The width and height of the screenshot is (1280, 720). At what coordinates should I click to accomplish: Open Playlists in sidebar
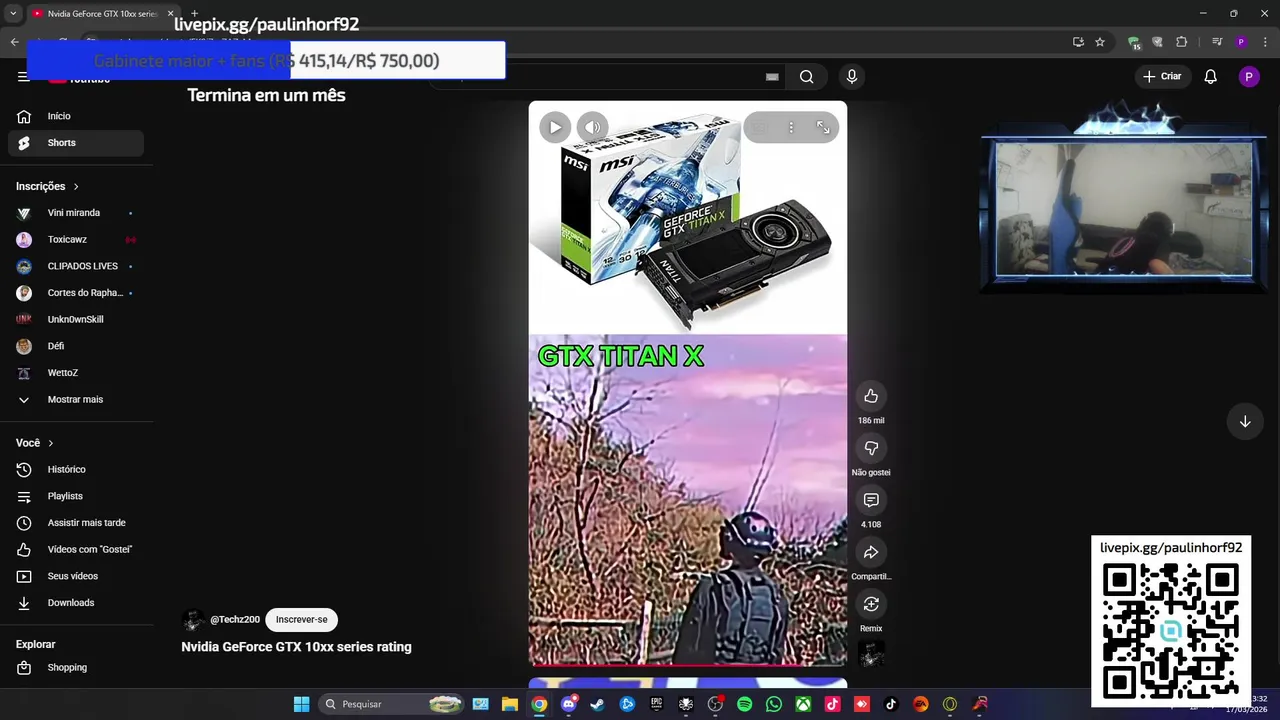click(x=76, y=496)
